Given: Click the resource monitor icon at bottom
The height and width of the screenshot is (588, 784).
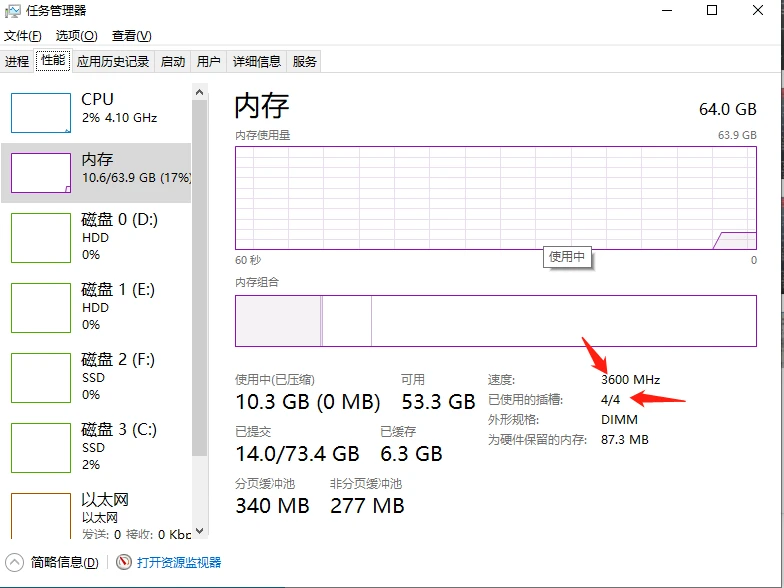Looking at the screenshot, I should coord(124,562).
